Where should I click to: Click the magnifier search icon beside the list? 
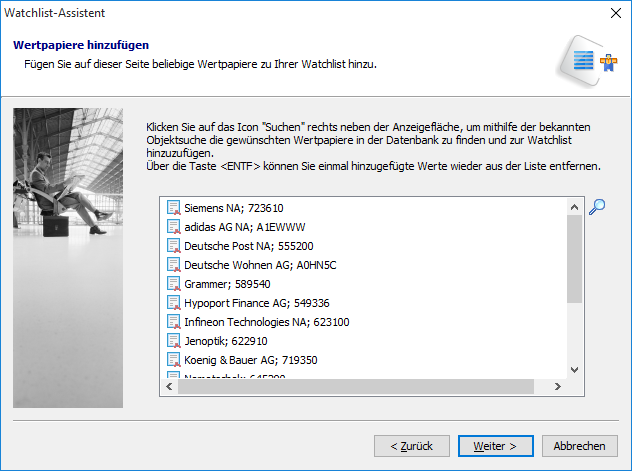[597, 207]
